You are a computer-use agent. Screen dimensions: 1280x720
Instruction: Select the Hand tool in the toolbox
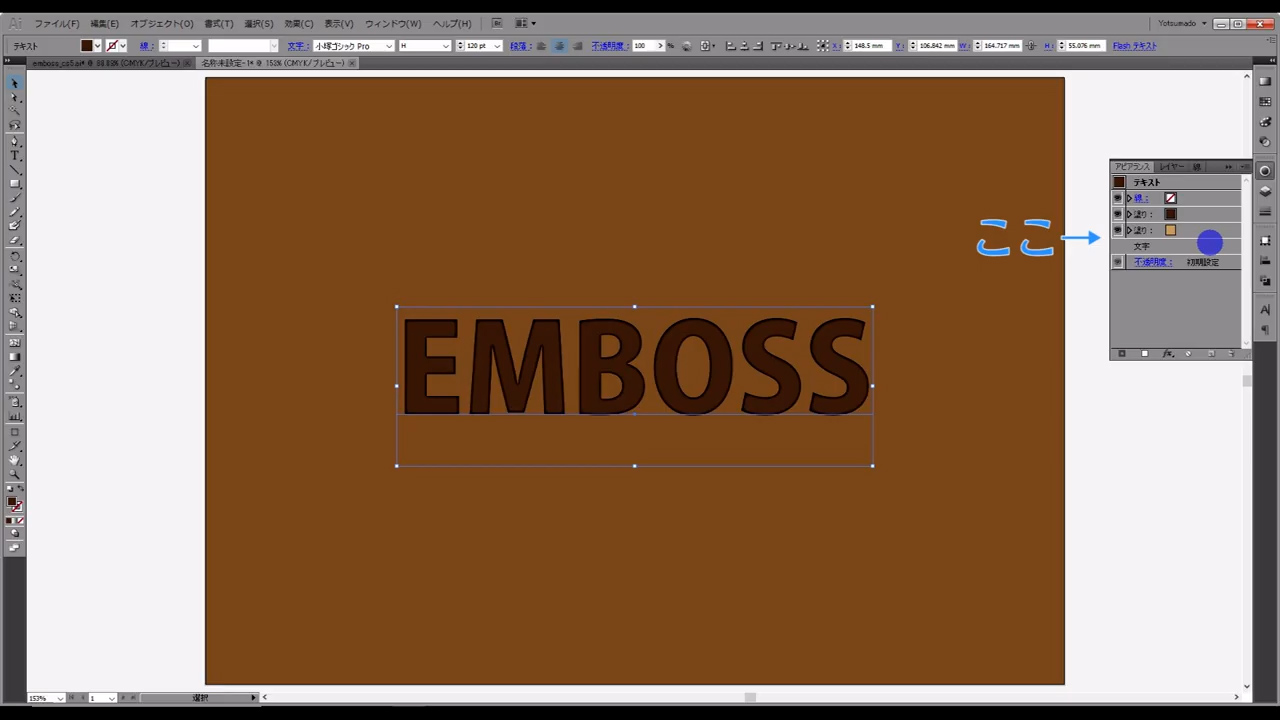[14, 461]
